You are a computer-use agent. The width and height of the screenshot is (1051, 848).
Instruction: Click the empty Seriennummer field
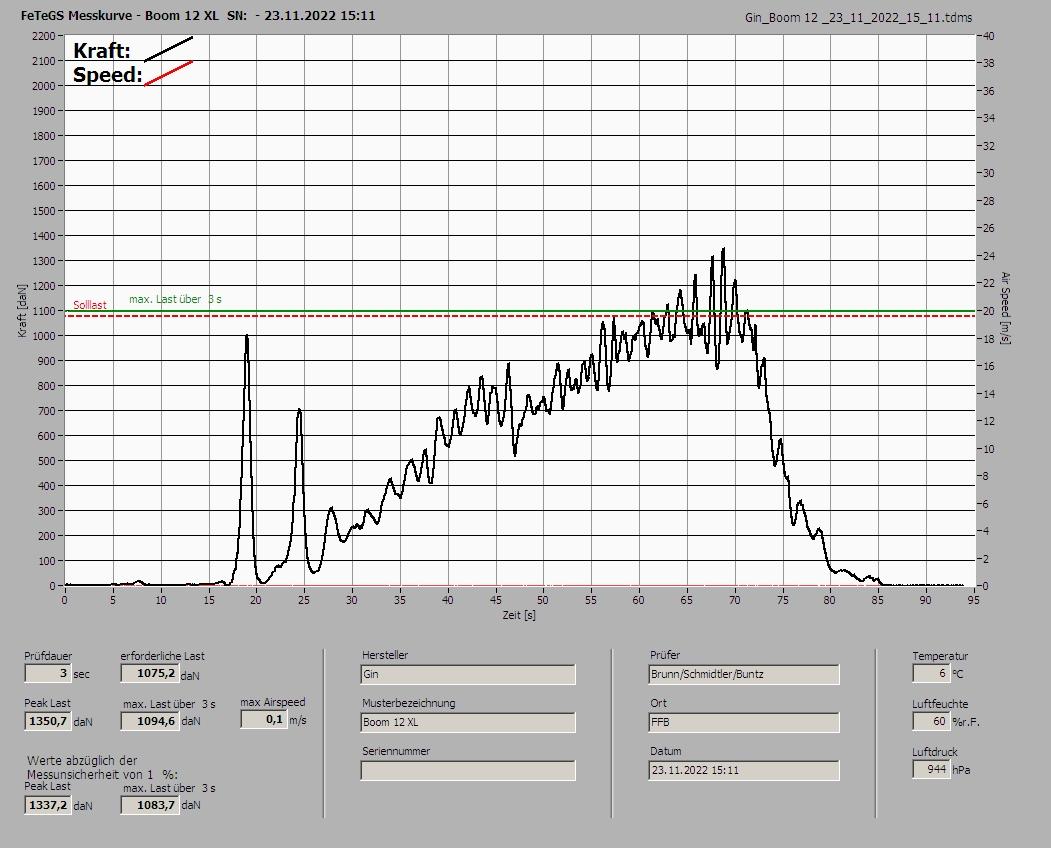point(468,771)
